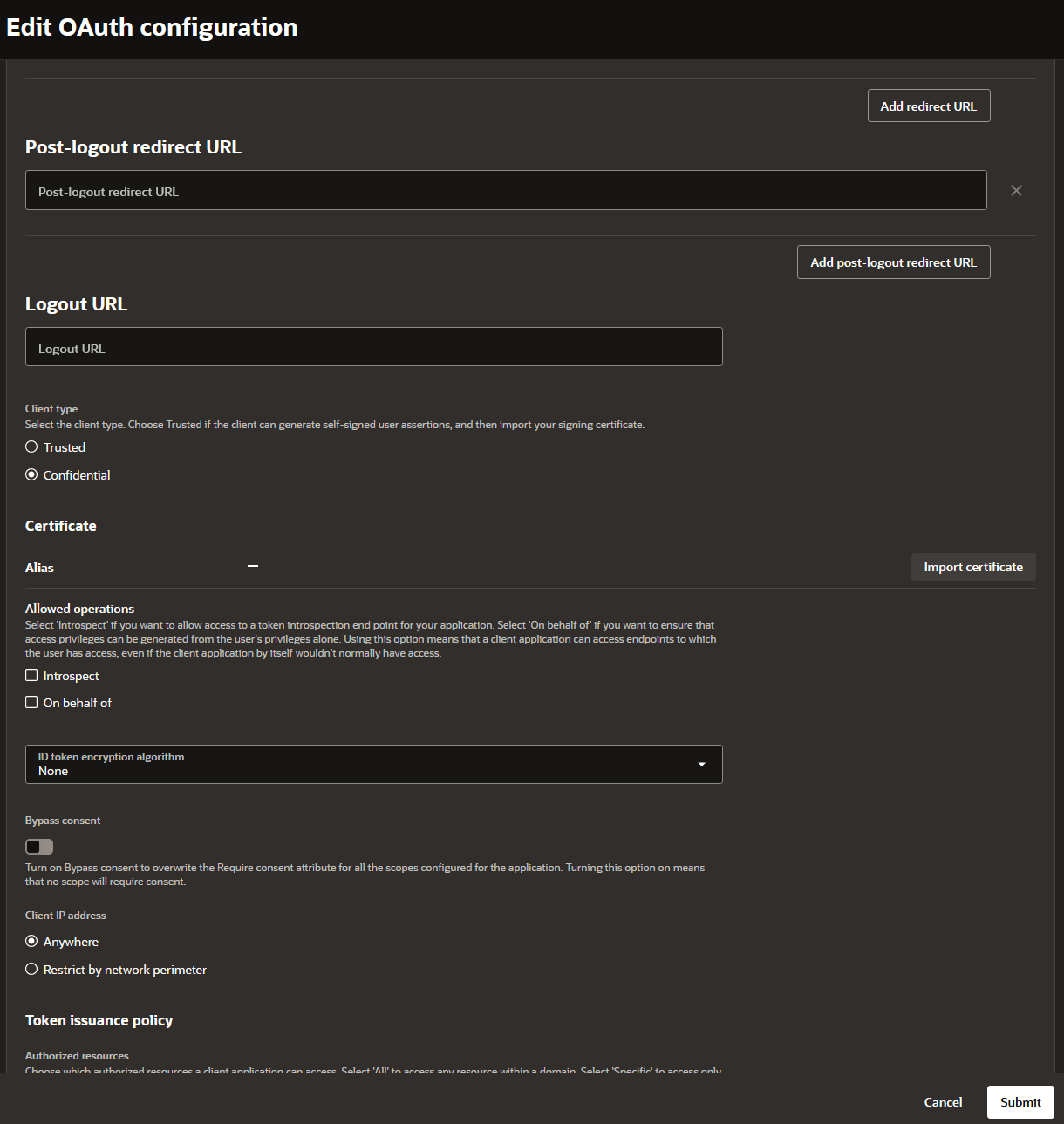Image resolution: width=1064 pixels, height=1124 pixels.
Task: Focus the Post-logout redirect URL field
Action: pyautogui.click(x=506, y=191)
